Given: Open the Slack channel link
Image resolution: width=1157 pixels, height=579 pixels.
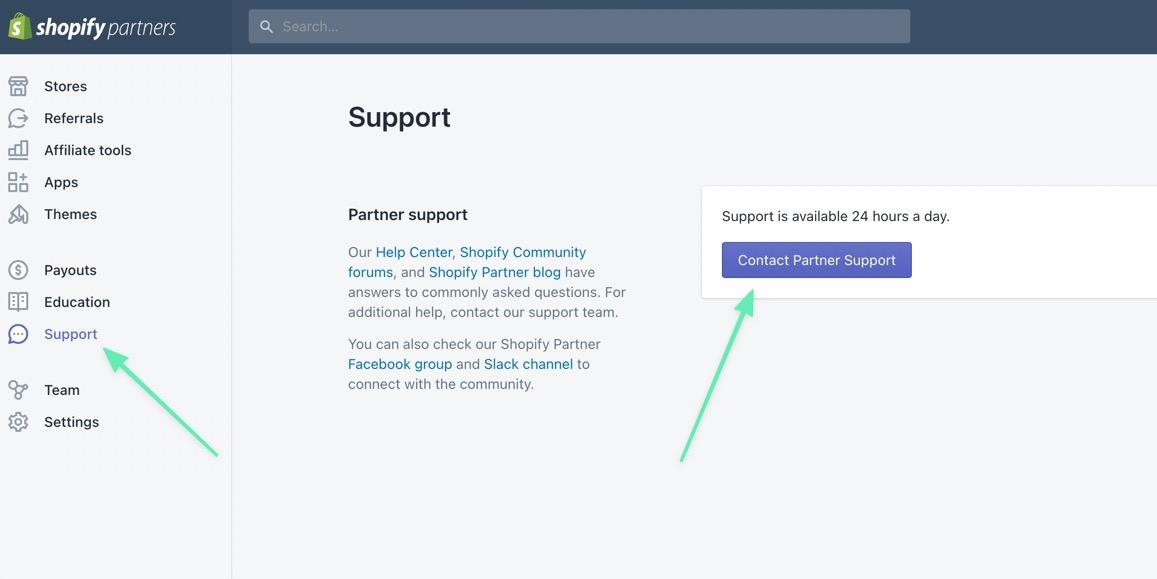Looking at the screenshot, I should pyautogui.click(x=528, y=364).
